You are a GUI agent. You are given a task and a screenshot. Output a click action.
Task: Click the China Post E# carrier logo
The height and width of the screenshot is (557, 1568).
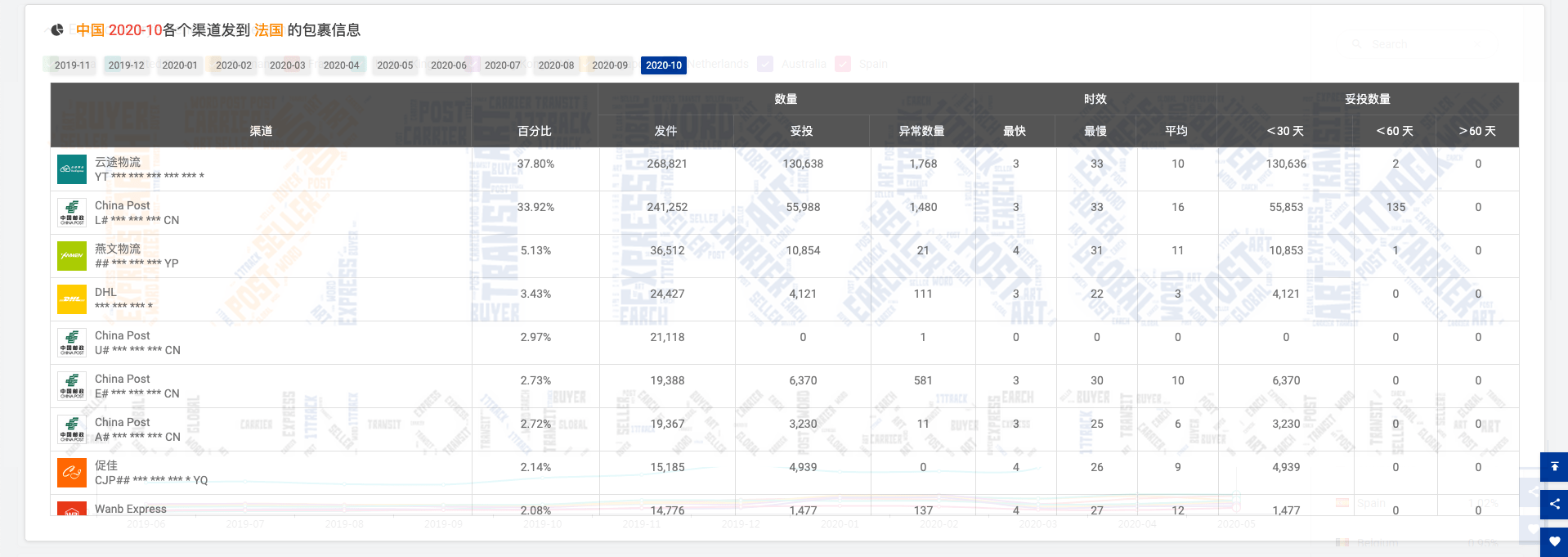(72, 386)
